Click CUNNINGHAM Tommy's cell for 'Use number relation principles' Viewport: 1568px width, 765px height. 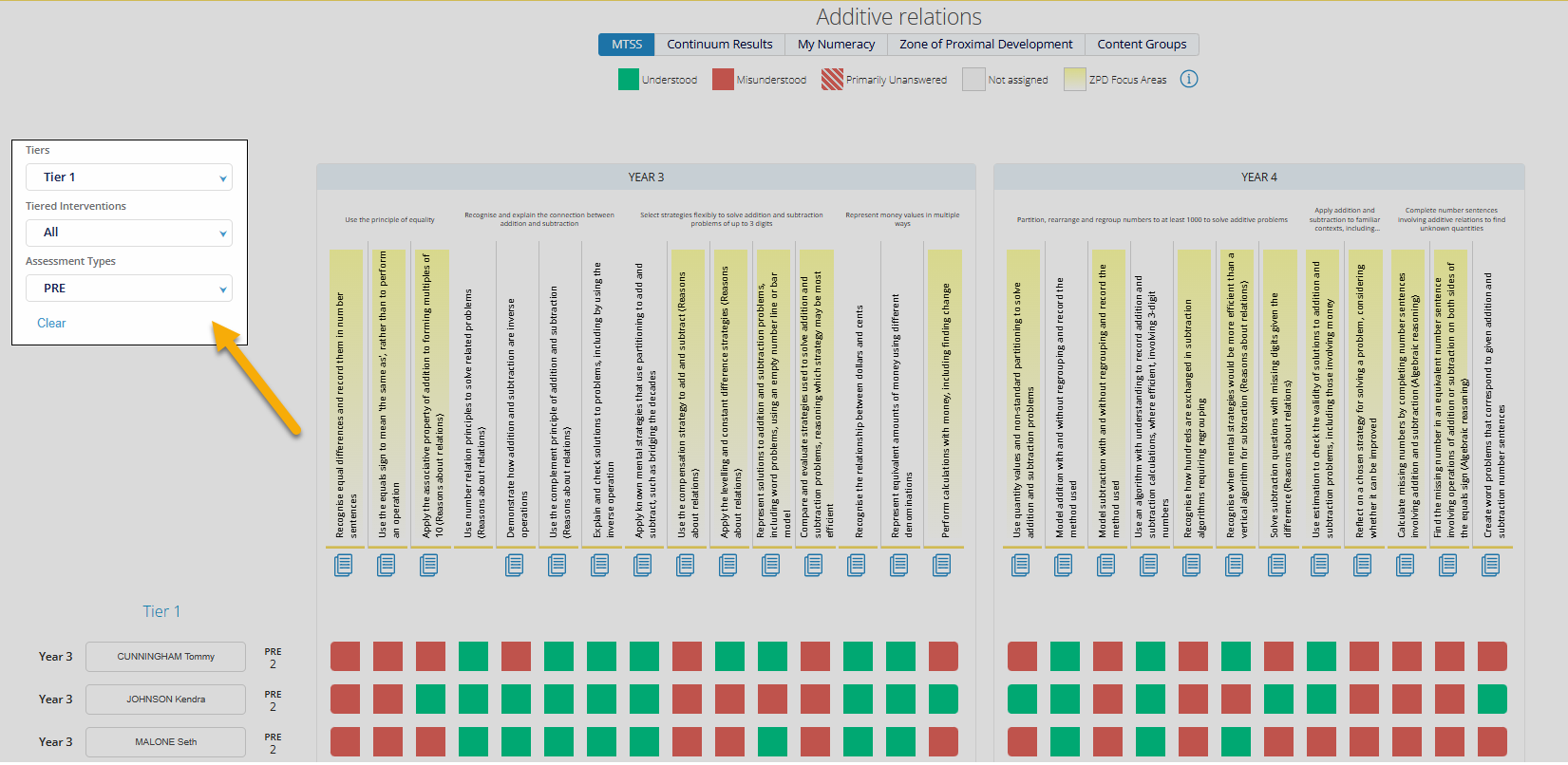pyautogui.click(x=473, y=657)
